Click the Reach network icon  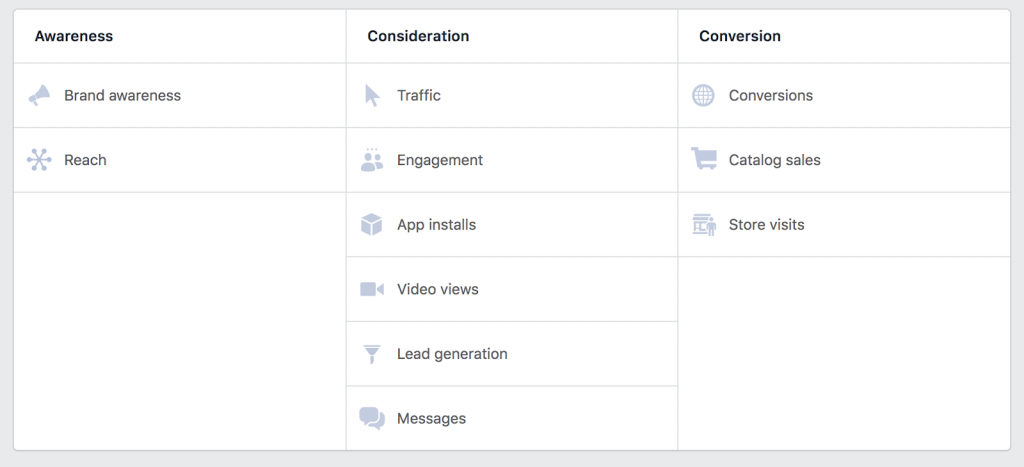tap(39, 160)
